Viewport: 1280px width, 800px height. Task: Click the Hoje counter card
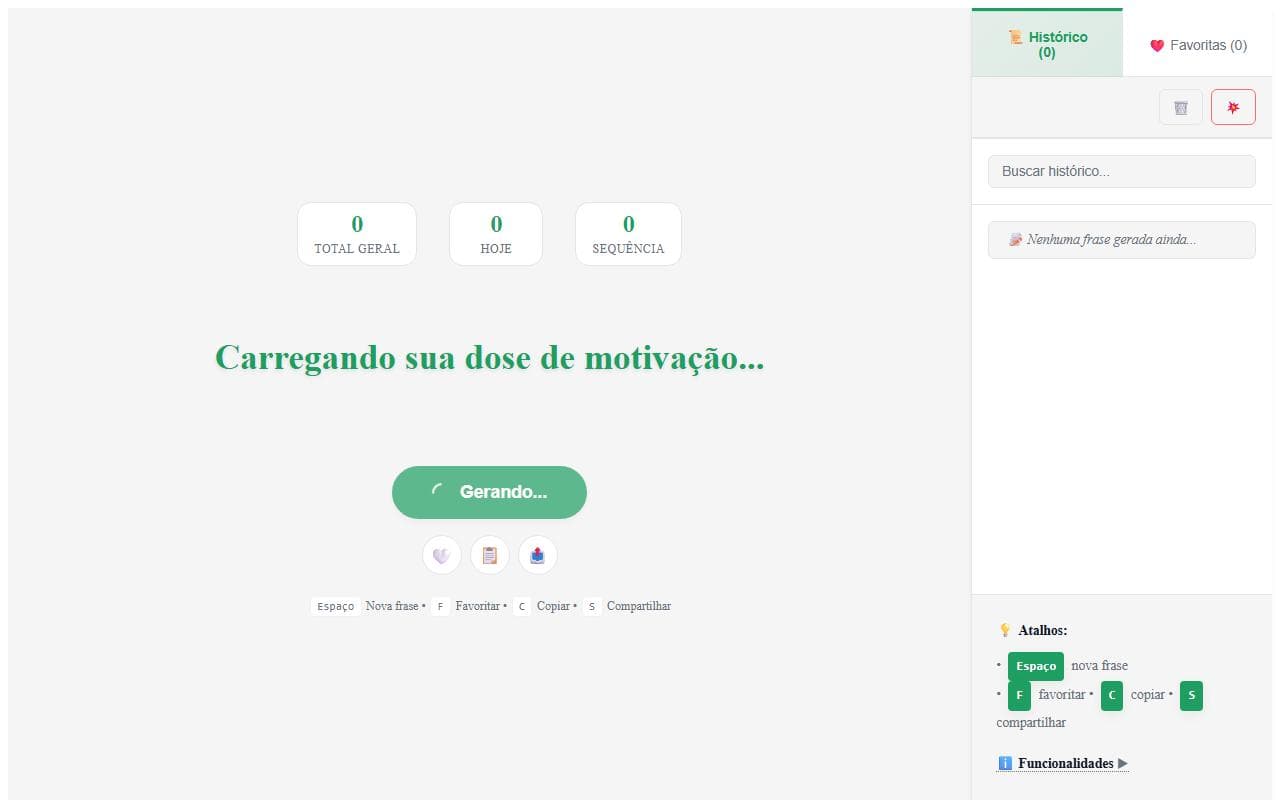click(x=496, y=234)
